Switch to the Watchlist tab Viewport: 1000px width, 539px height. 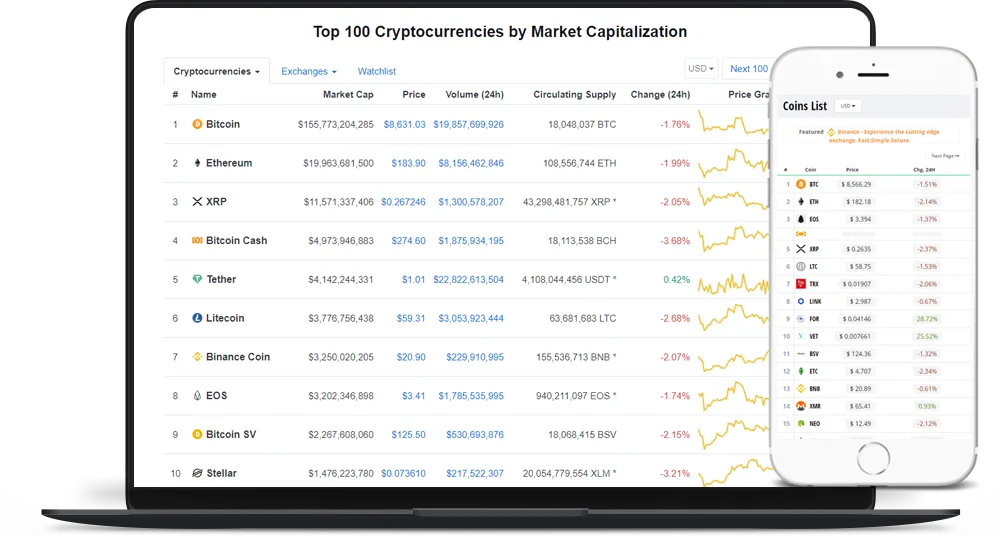pyautogui.click(x=376, y=71)
